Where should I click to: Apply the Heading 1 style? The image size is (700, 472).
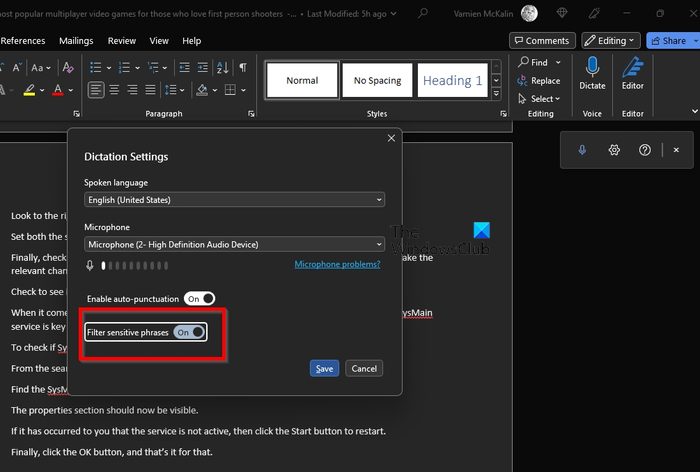pyautogui.click(x=451, y=80)
